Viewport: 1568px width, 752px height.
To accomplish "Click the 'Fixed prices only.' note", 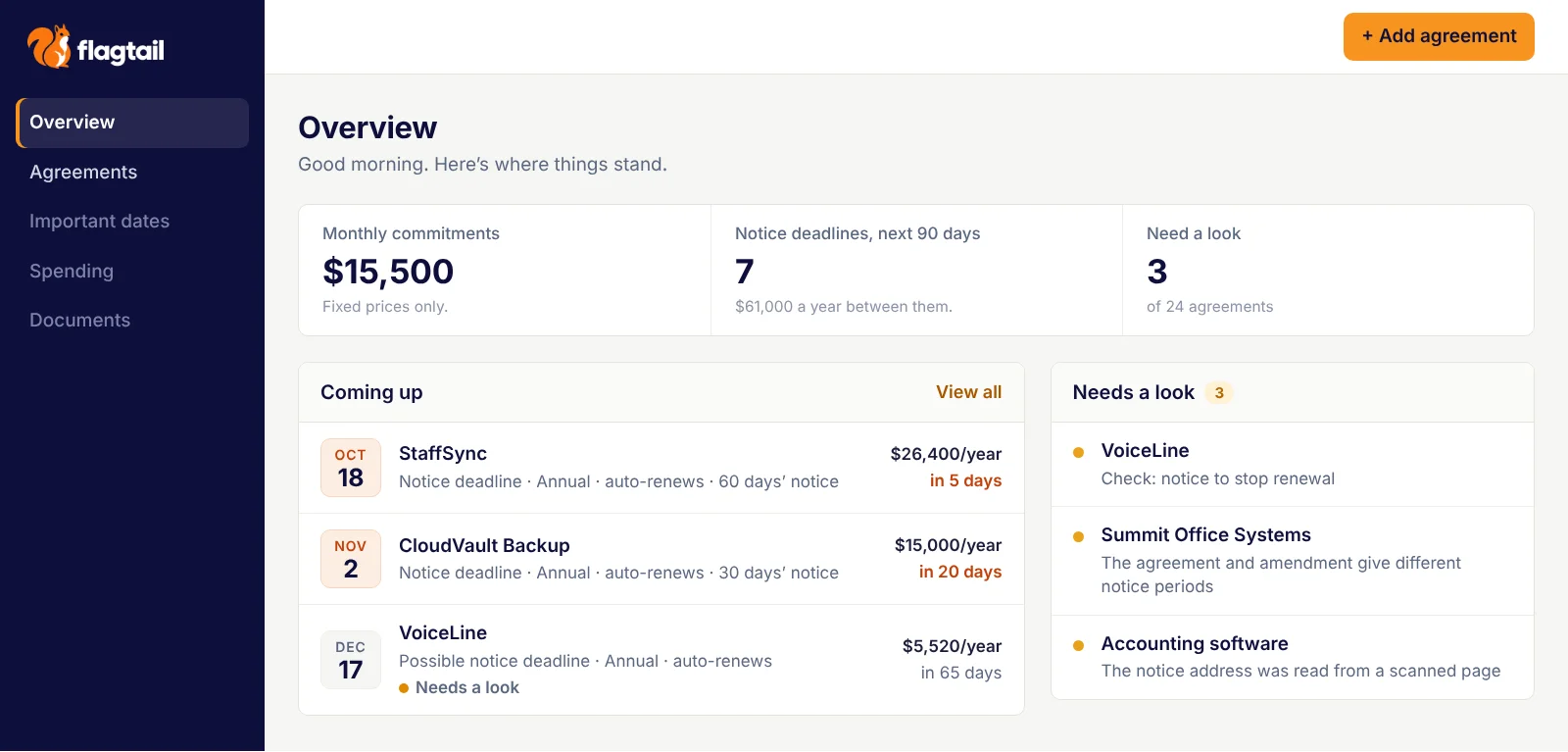I will point(385,307).
